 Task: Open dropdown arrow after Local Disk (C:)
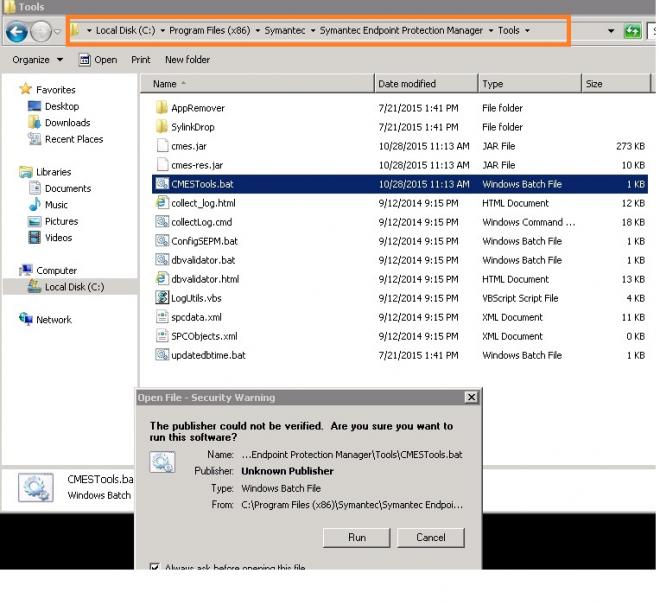coord(162,31)
